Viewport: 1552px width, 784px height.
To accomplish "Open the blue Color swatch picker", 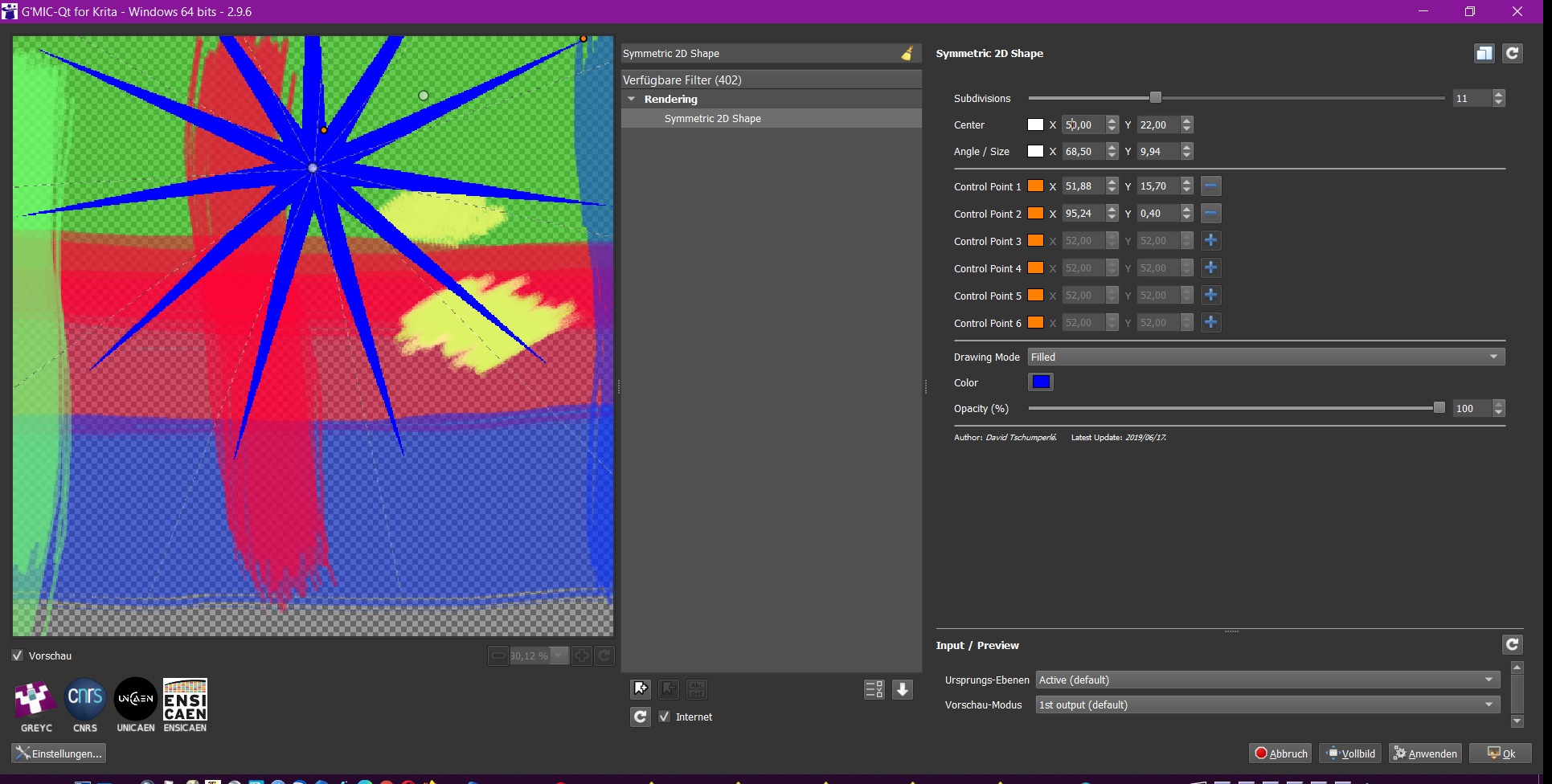I will (x=1040, y=382).
